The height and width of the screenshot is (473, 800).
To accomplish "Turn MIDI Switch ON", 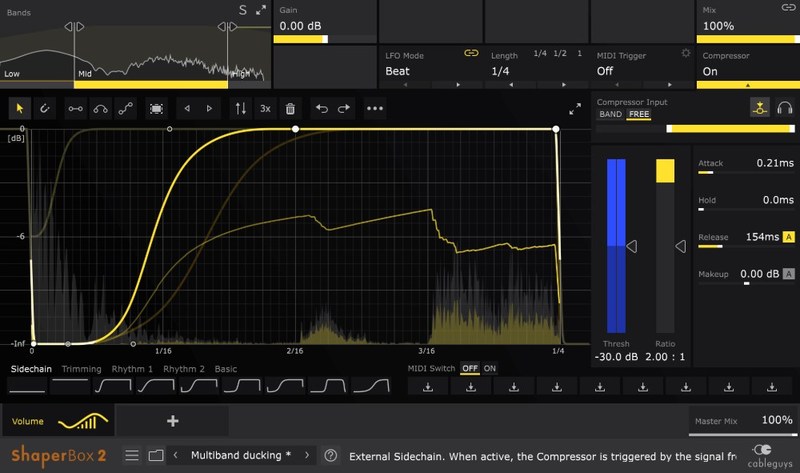I will pos(490,368).
